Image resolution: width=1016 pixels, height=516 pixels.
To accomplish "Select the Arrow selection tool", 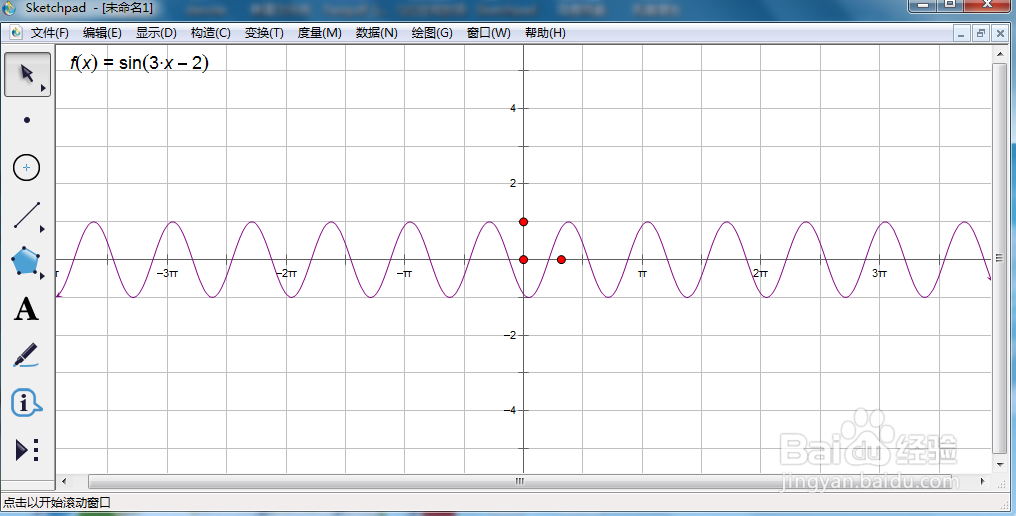I will (x=27, y=75).
